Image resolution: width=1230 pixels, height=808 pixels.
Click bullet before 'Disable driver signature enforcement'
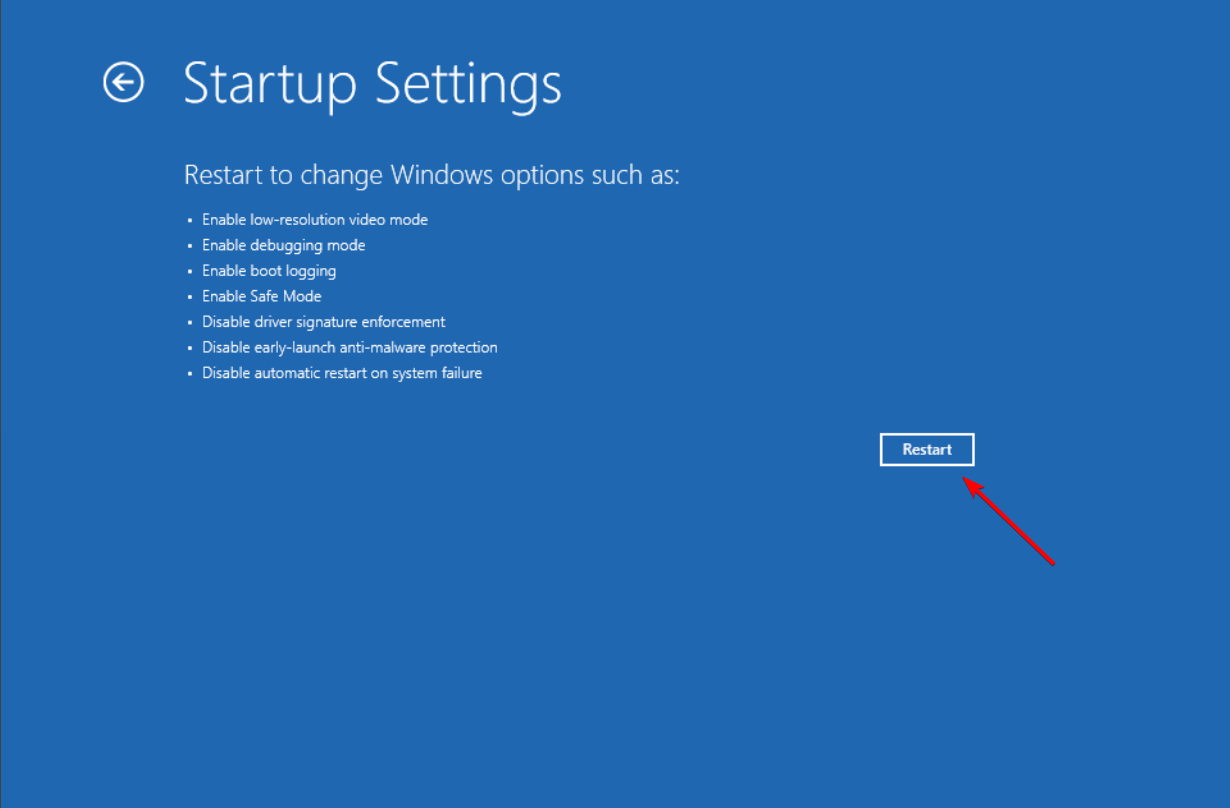pyautogui.click(x=189, y=322)
